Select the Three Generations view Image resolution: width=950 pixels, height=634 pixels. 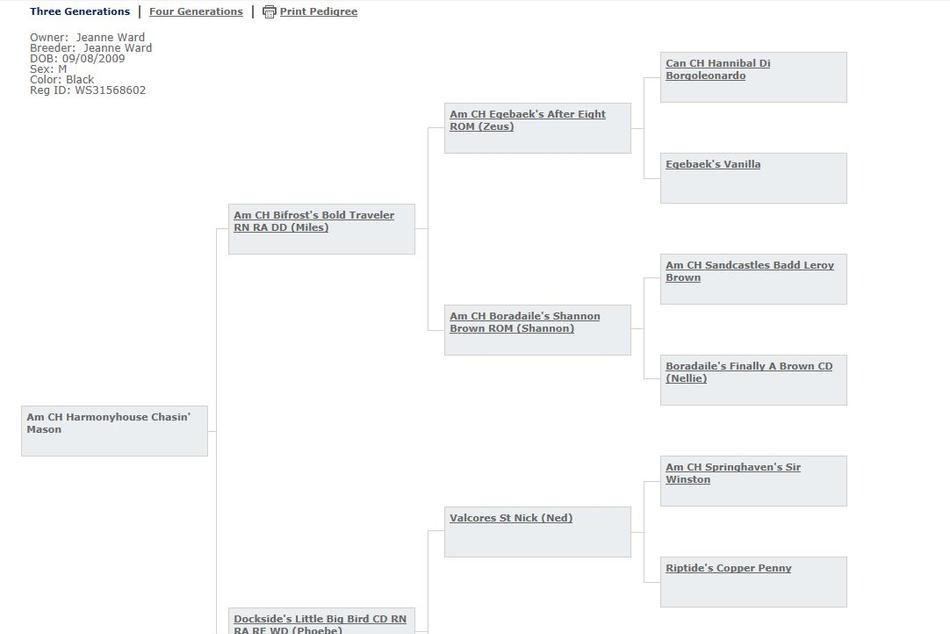coord(80,12)
